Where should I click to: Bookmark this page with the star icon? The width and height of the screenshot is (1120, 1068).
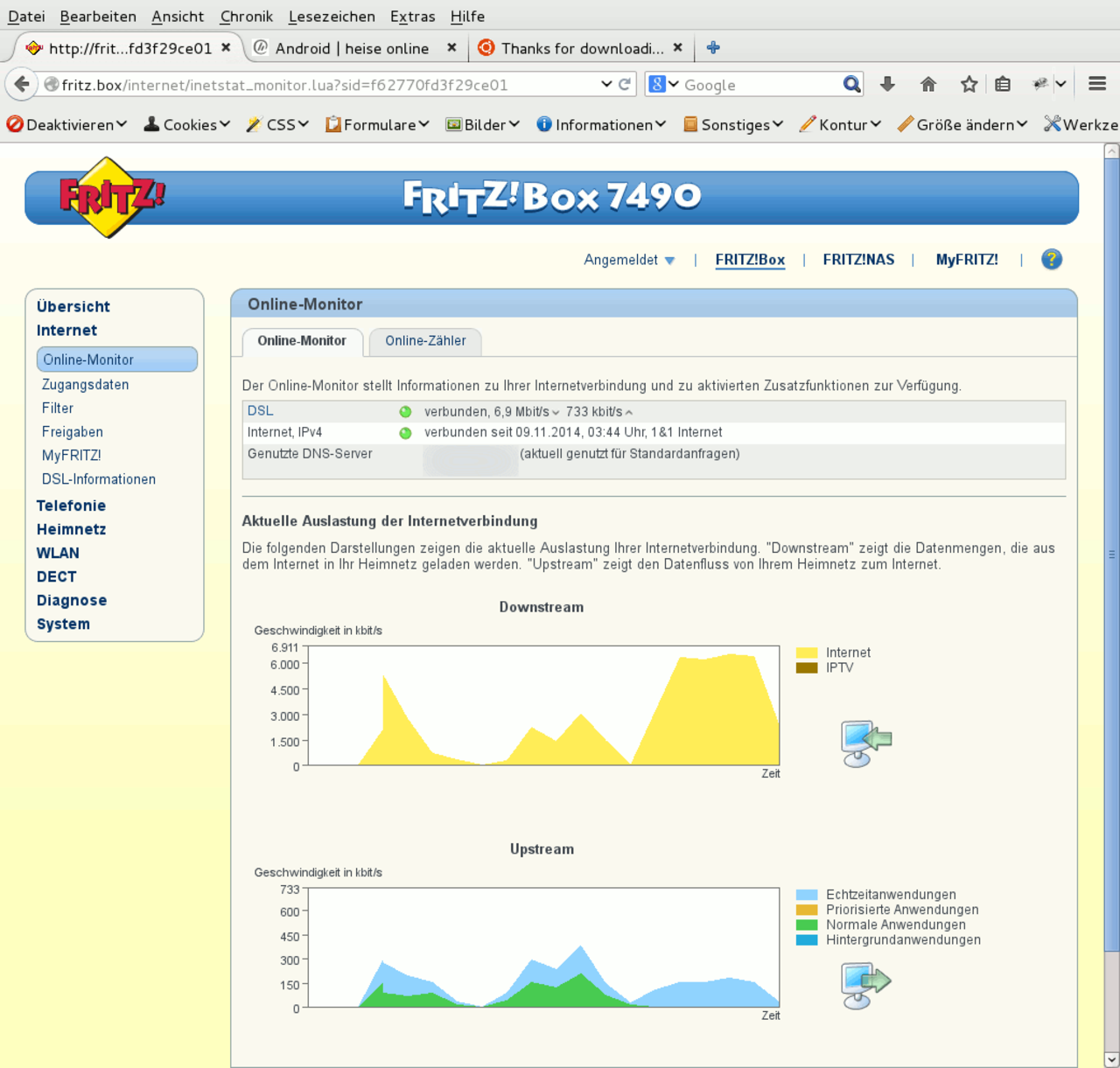[969, 84]
